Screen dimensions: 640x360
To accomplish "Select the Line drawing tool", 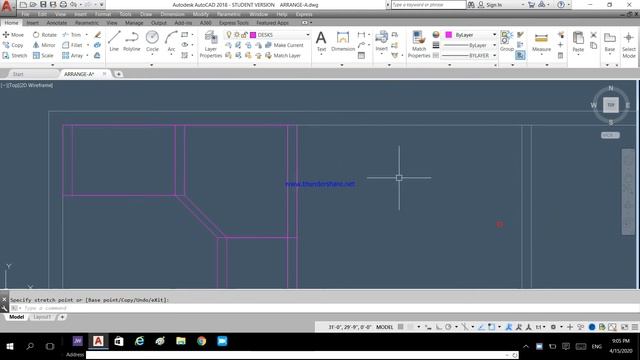I will click(x=114, y=41).
